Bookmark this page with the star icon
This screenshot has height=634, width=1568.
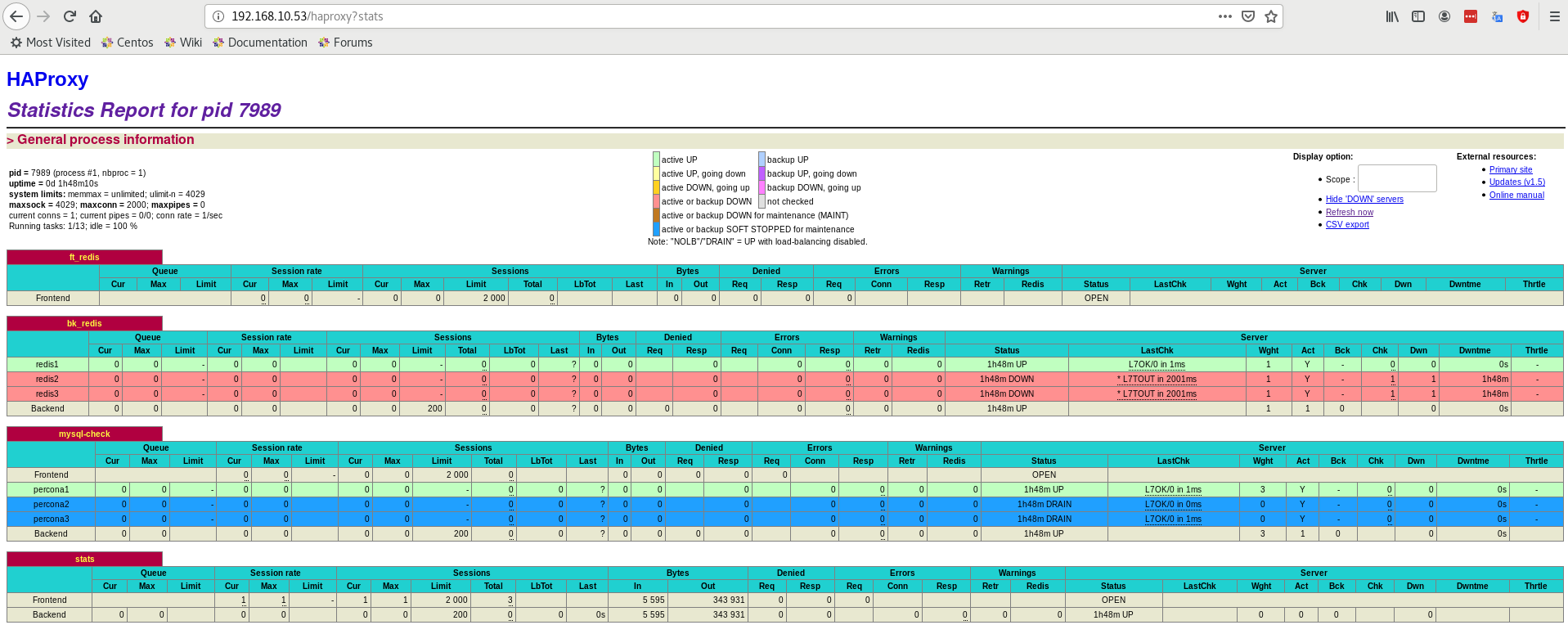[x=1271, y=16]
